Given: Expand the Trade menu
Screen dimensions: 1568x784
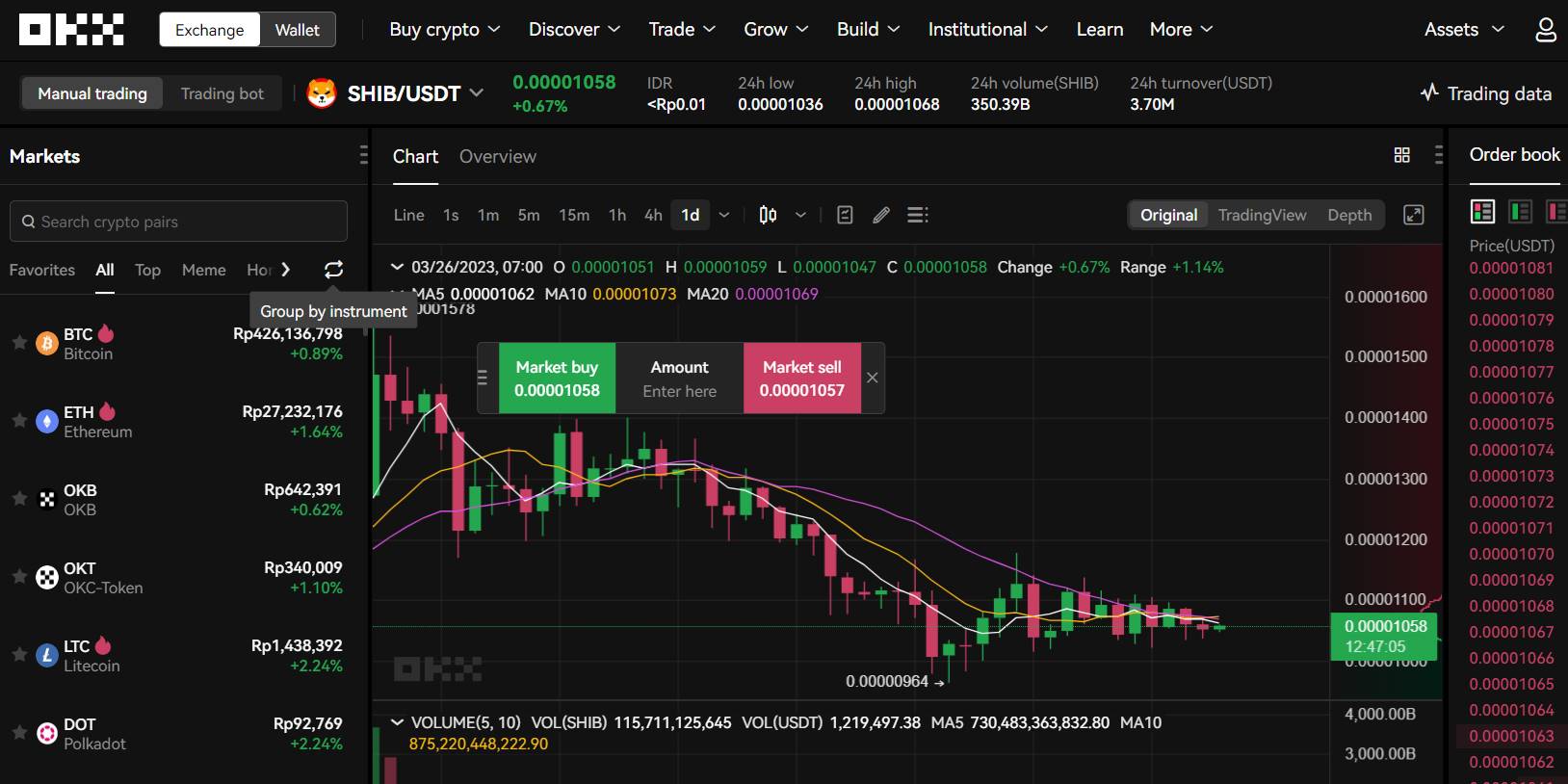Looking at the screenshot, I should 682,30.
